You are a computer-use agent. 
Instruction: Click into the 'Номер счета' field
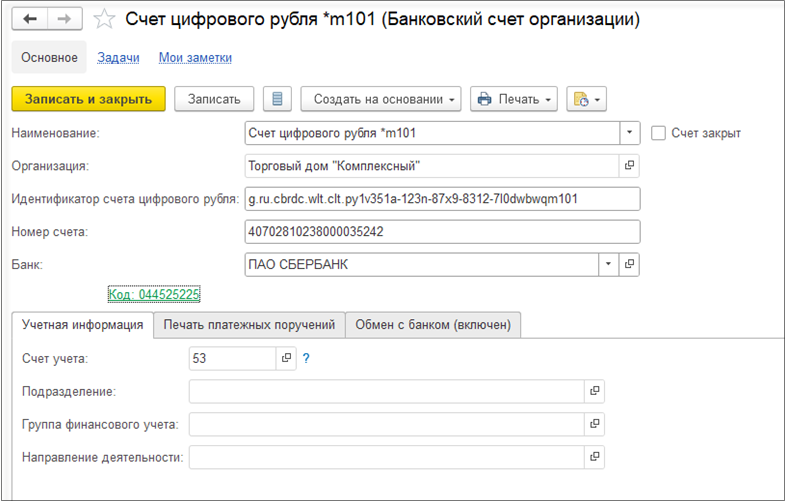(441, 231)
